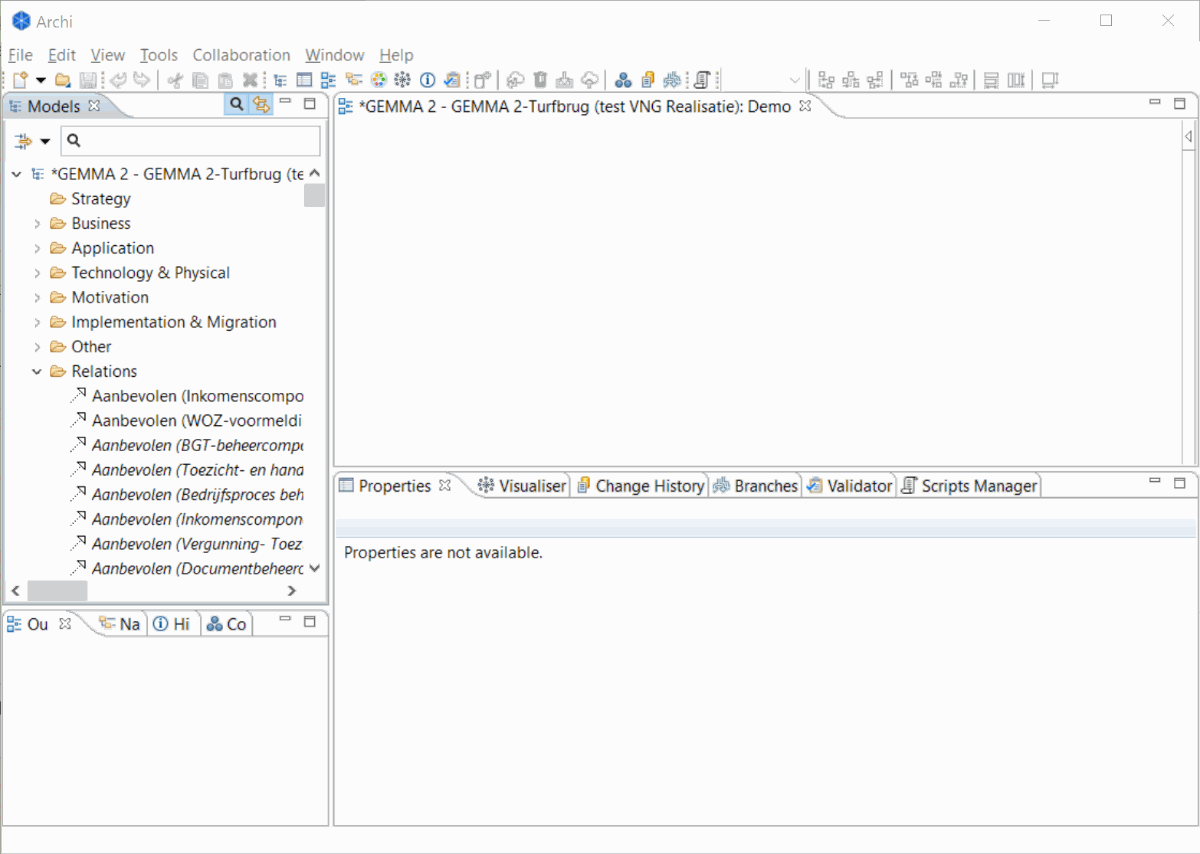Expand the Application folder
Image resolution: width=1200 pixels, height=854 pixels.
tap(37, 248)
